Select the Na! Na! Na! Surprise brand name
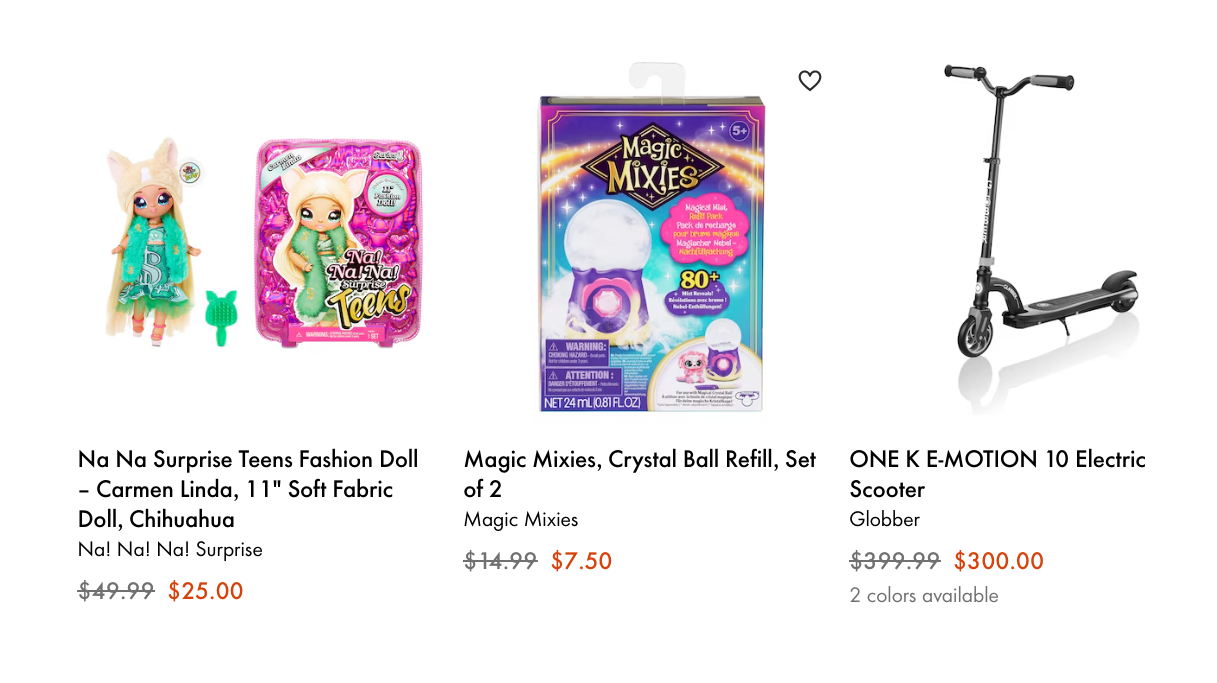The height and width of the screenshot is (683, 1217). coord(170,549)
